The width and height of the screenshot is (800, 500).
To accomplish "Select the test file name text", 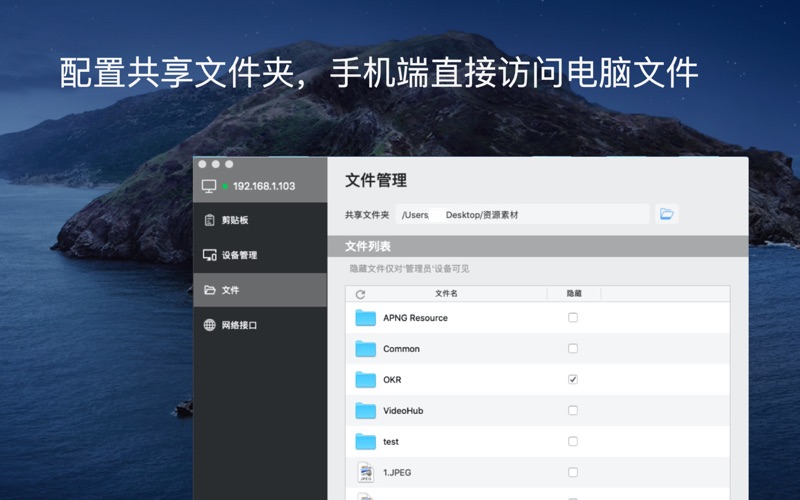I will pyautogui.click(x=391, y=442).
